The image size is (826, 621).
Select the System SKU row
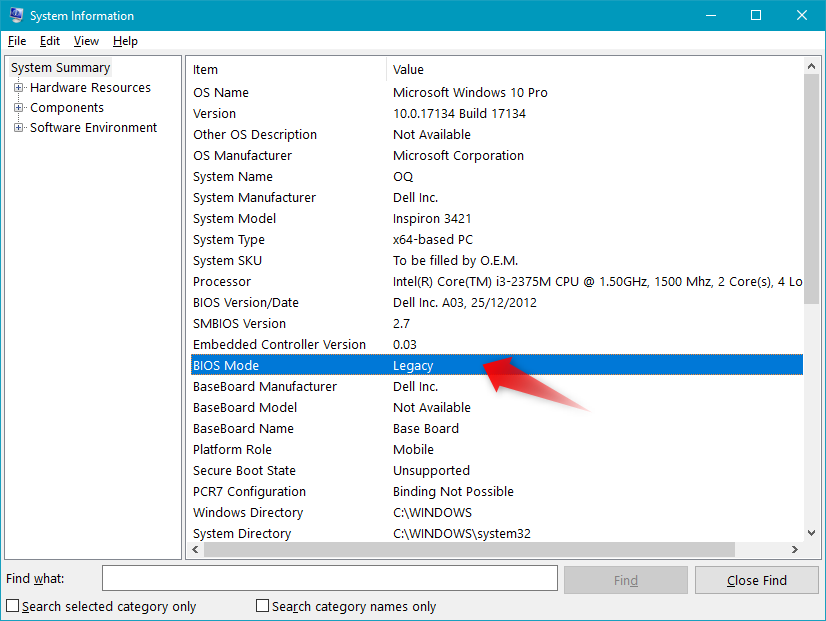(497, 261)
